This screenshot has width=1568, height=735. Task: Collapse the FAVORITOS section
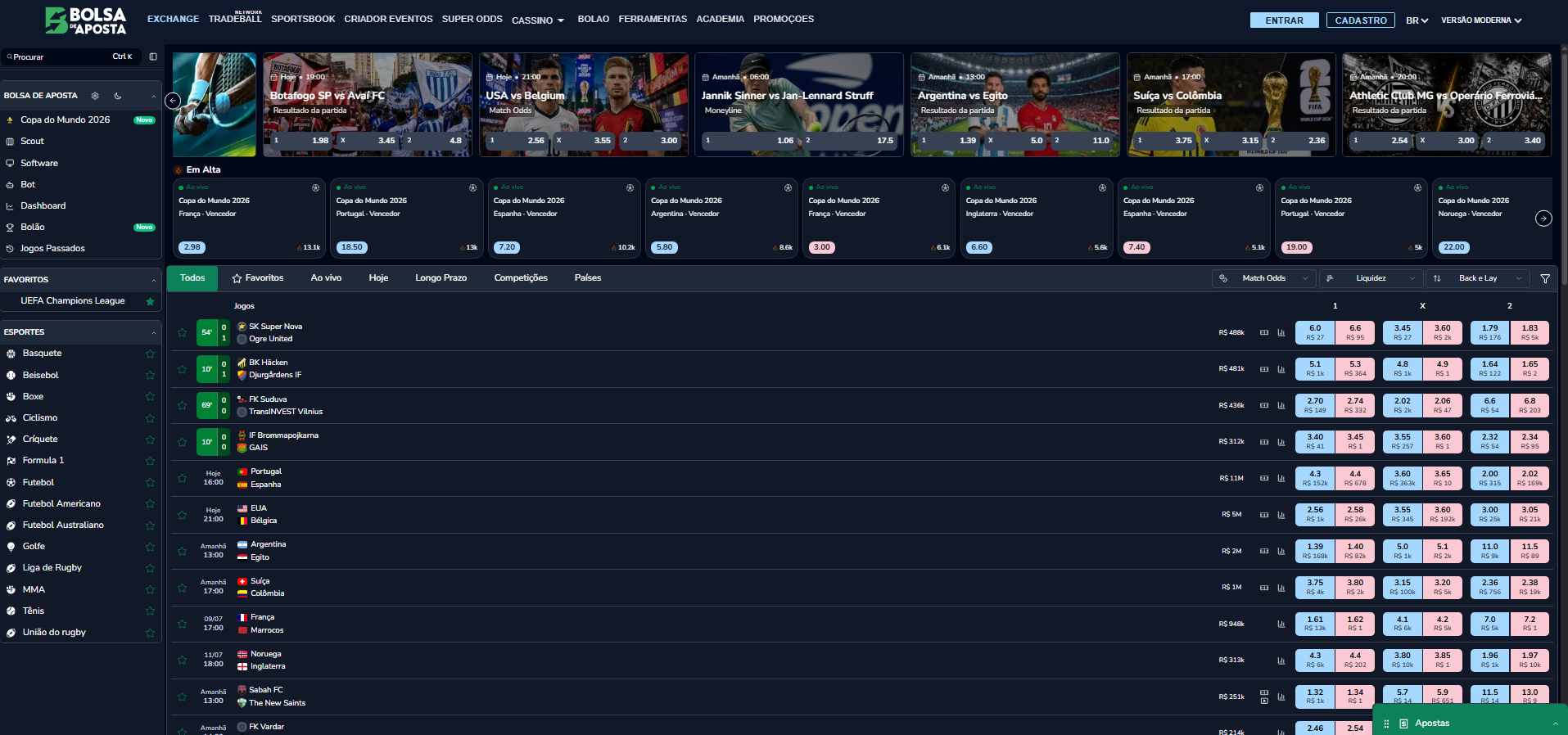[153, 280]
